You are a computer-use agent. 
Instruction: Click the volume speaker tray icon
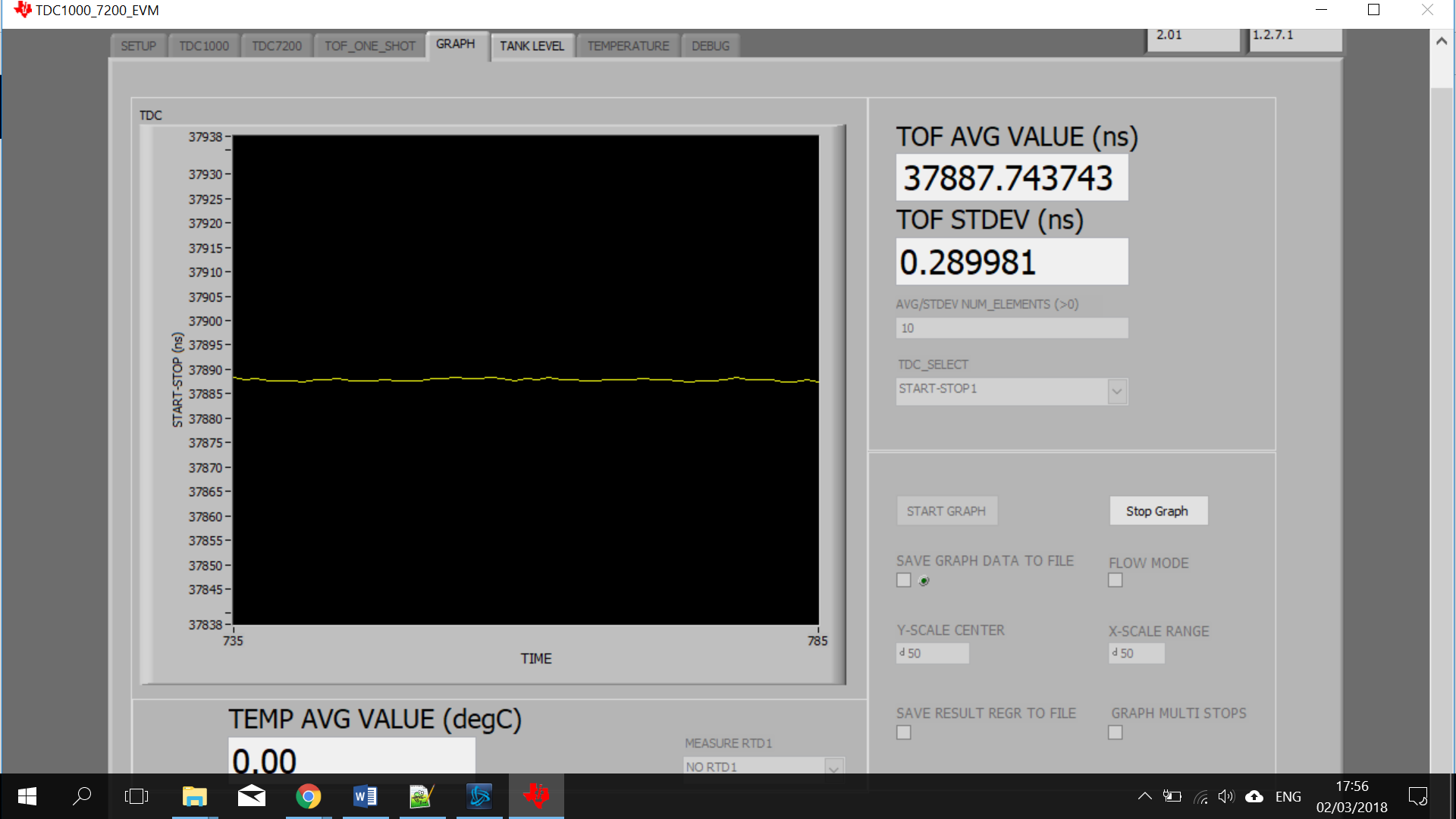pyautogui.click(x=1225, y=796)
